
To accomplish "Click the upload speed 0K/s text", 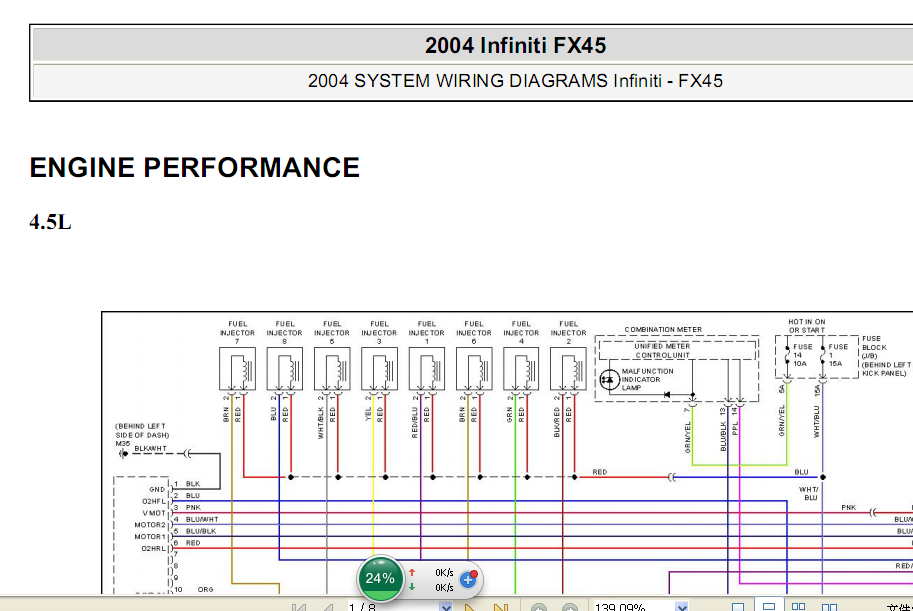I will [444, 573].
